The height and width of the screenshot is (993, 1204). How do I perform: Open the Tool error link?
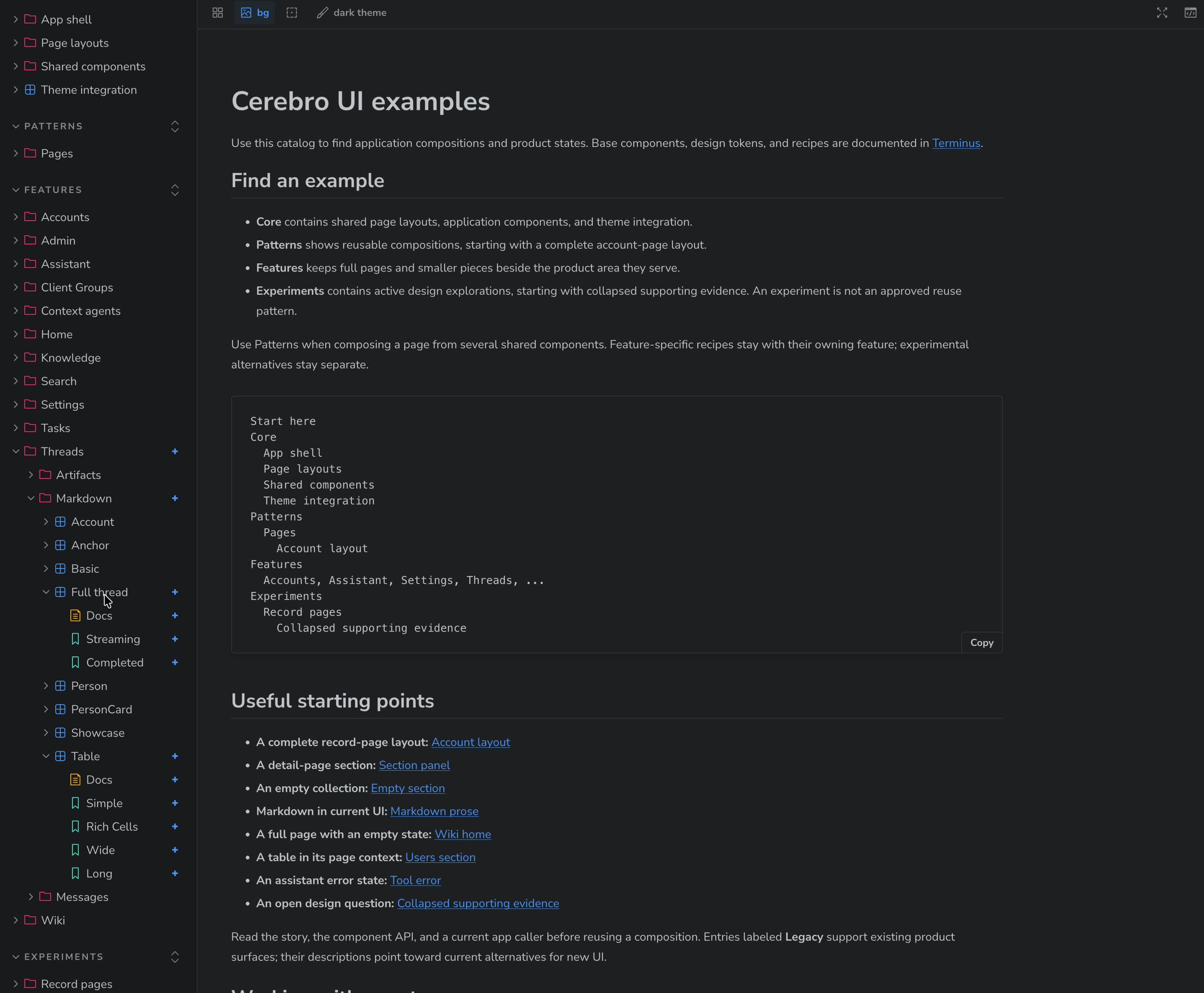[x=415, y=881]
